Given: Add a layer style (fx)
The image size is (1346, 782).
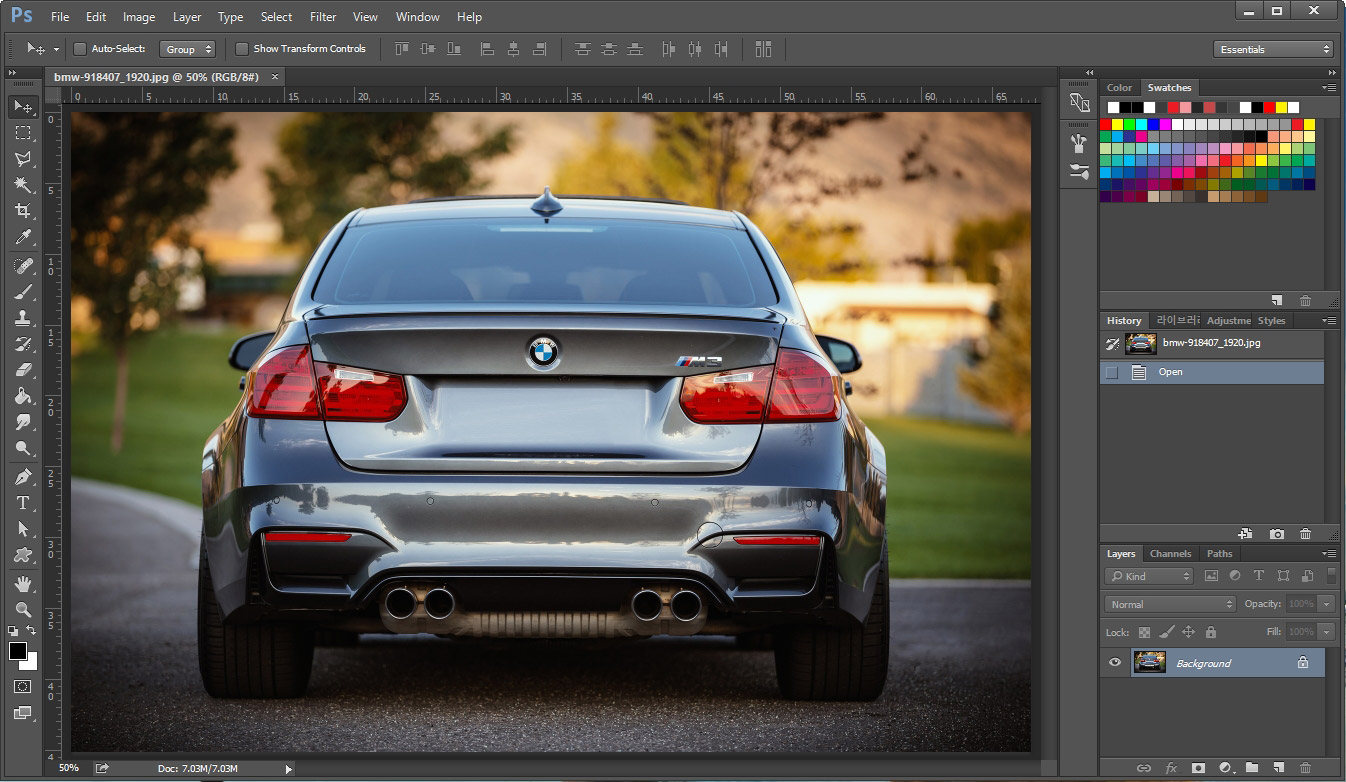Looking at the screenshot, I should coord(1171,768).
